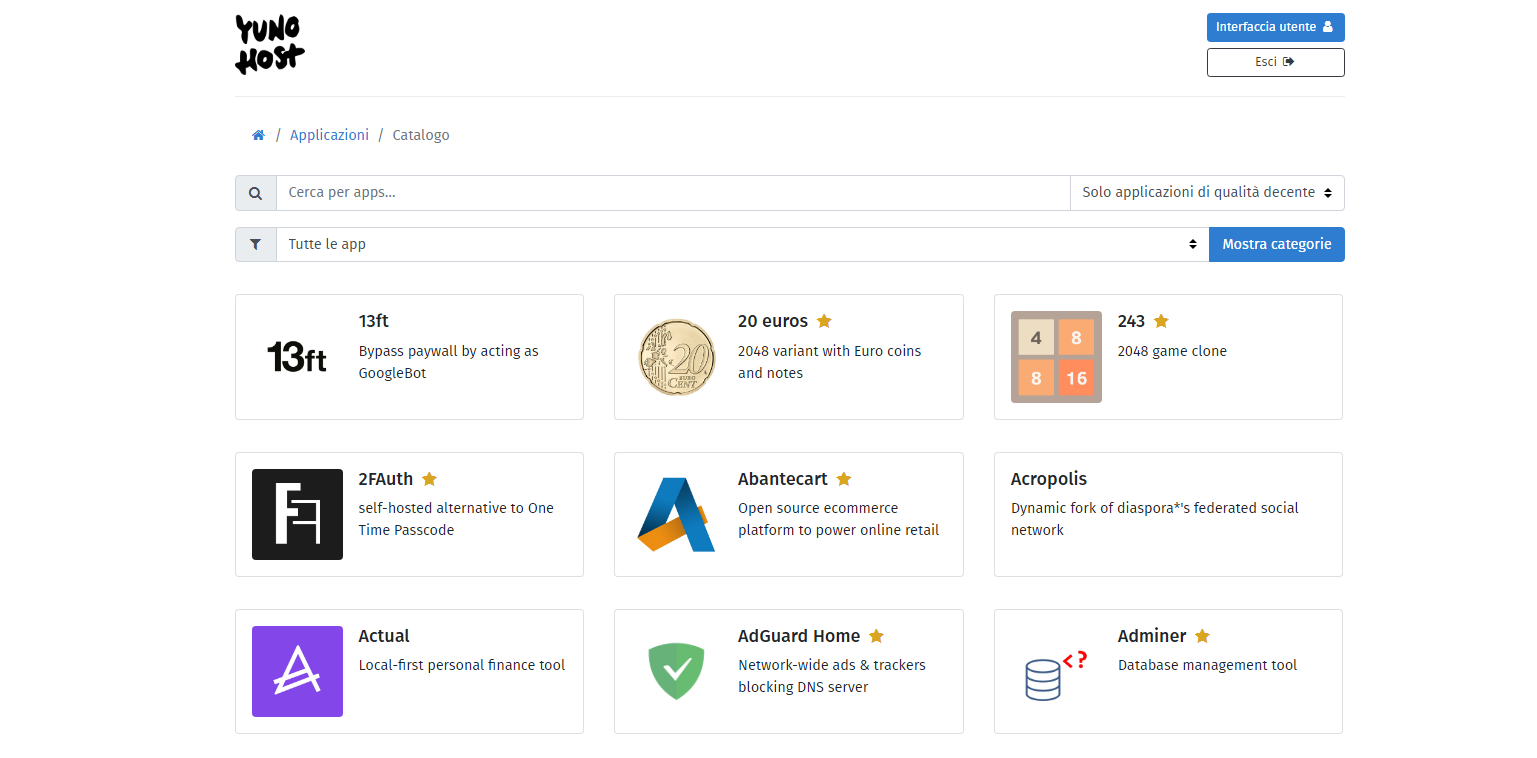Image resolution: width=1537 pixels, height=758 pixels.
Task: Open the Applicazioni breadcrumb link
Action: click(329, 134)
